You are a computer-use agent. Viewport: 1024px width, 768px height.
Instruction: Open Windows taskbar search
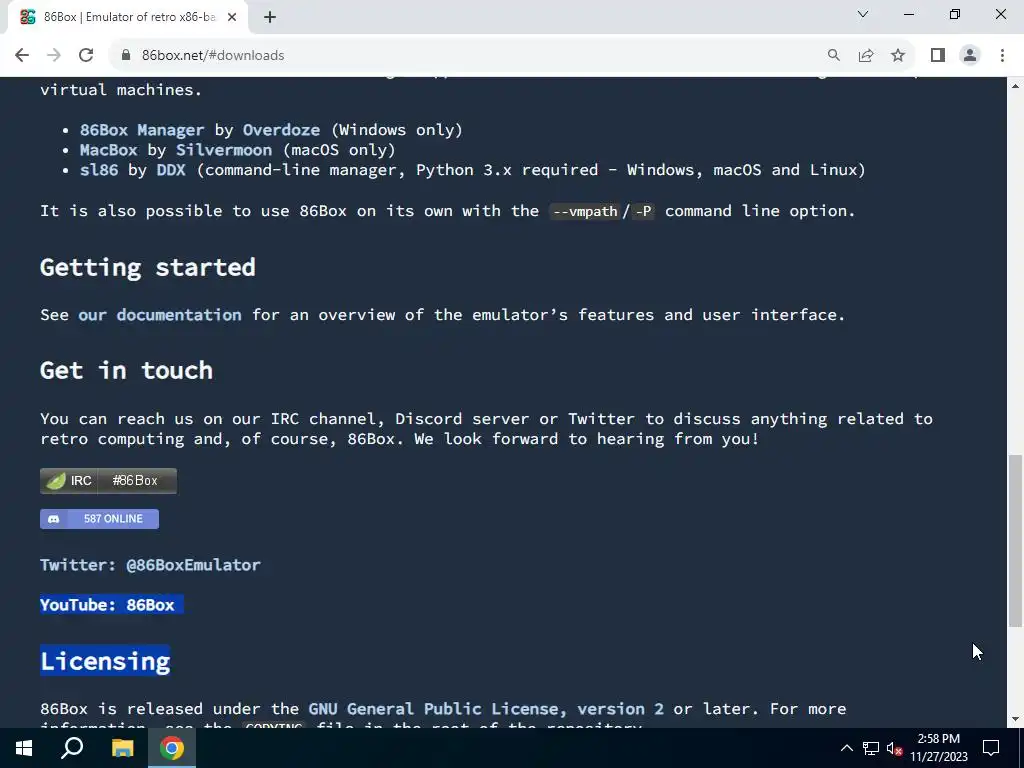click(72, 748)
